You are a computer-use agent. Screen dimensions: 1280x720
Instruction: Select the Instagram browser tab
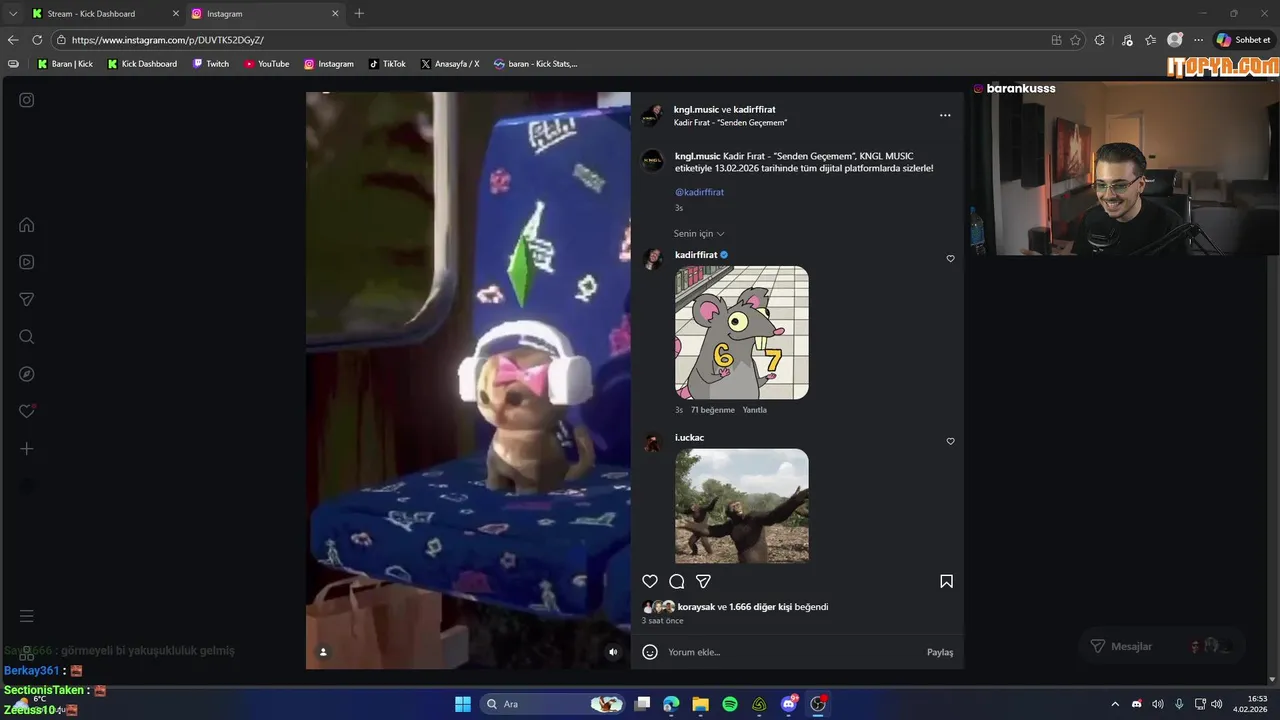264,14
